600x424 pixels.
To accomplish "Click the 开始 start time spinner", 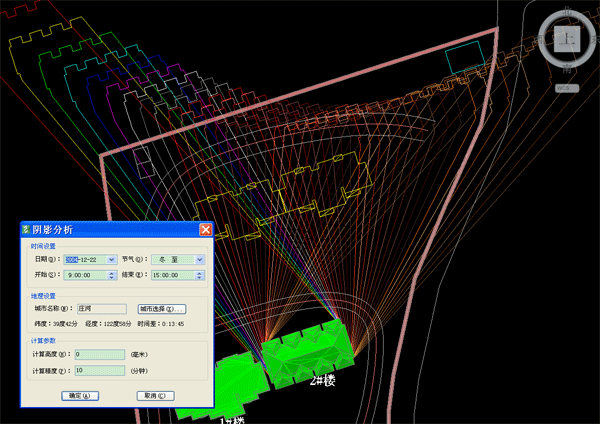I will [x=112, y=275].
